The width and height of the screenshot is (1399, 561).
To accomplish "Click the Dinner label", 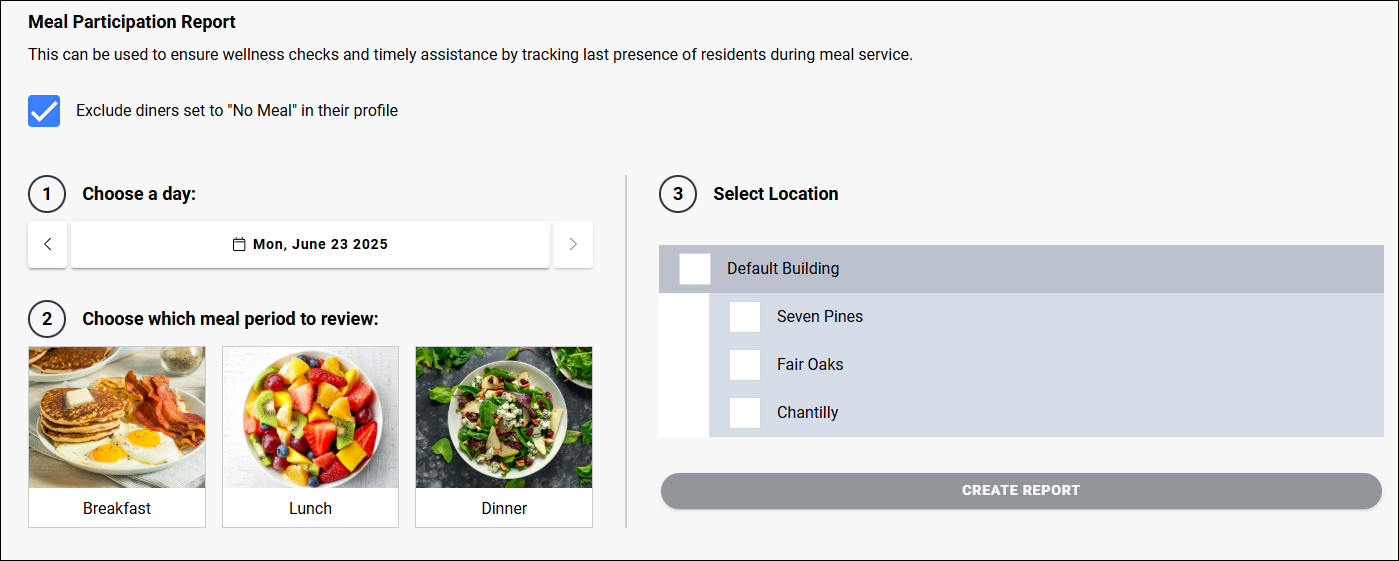I will (504, 508).
